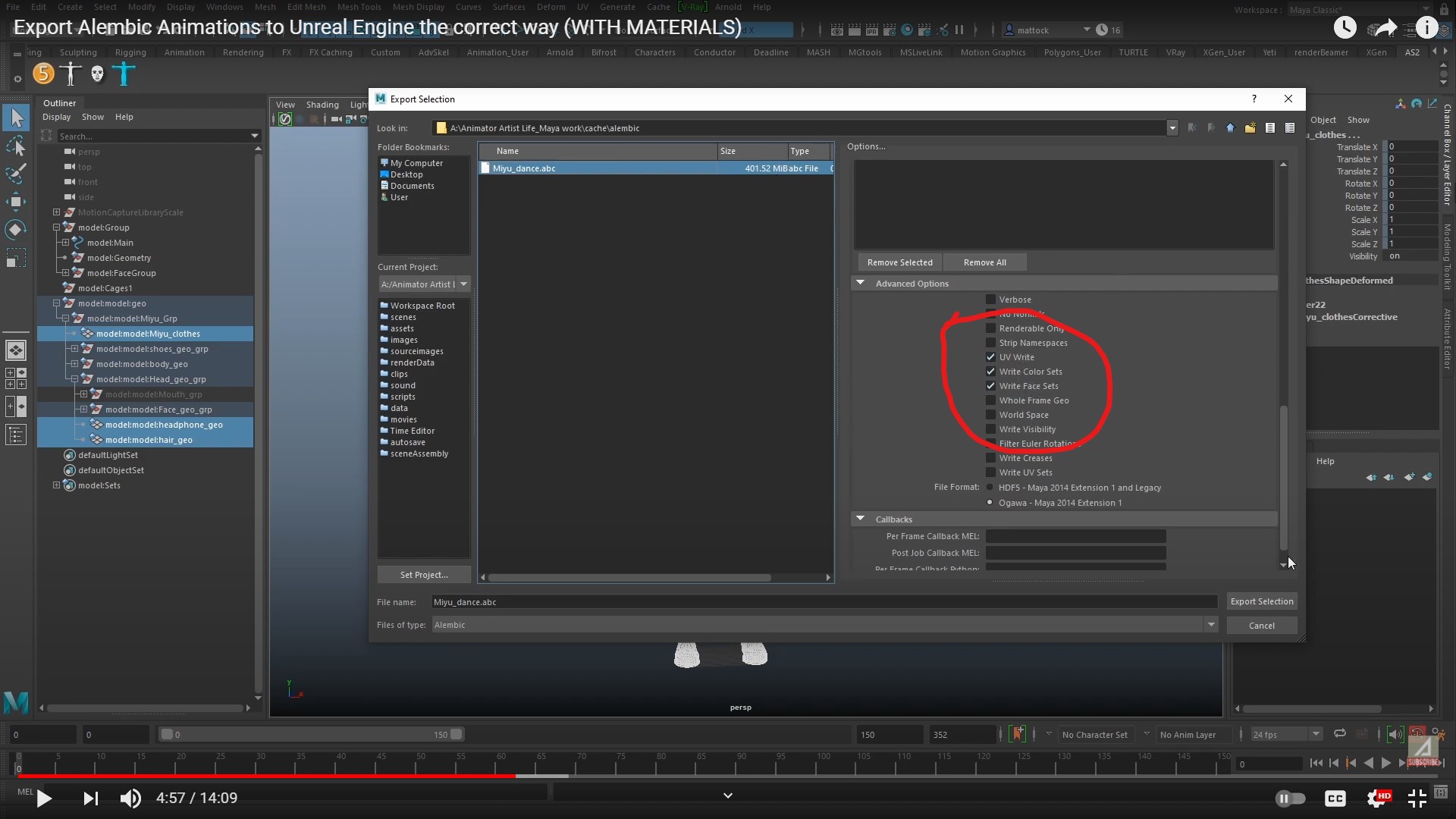The width and height of the screenshot is (1456, 819).
Task: Select the Deform menu in menu bar
Action: pyautogui.click(x=551, y=7)
